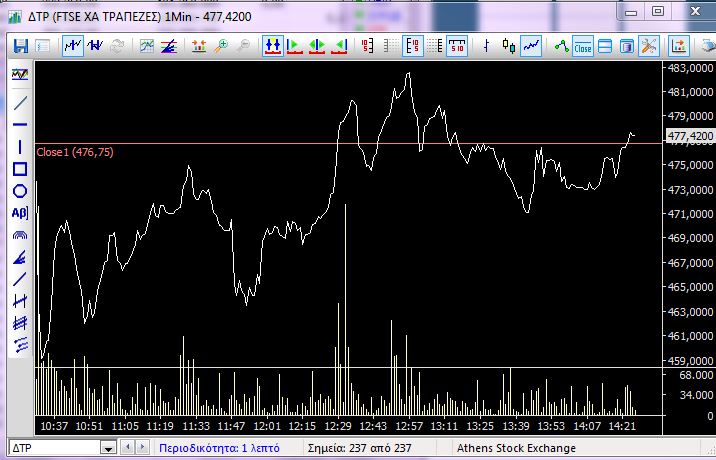Click the previous symbol left arrow button
The width and height of the screenshot is (716, 460).
[x=128, y=447]
